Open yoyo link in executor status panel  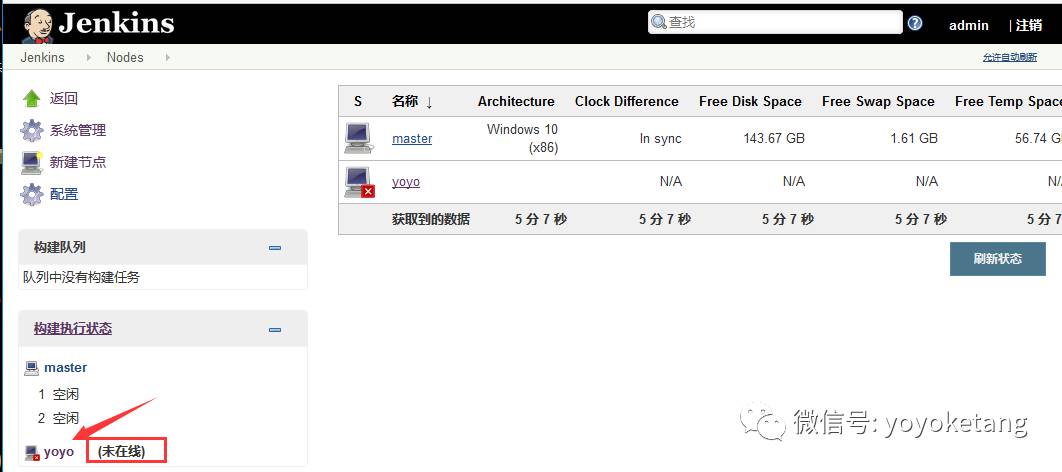pyautogui.click(x=59, y=452)
